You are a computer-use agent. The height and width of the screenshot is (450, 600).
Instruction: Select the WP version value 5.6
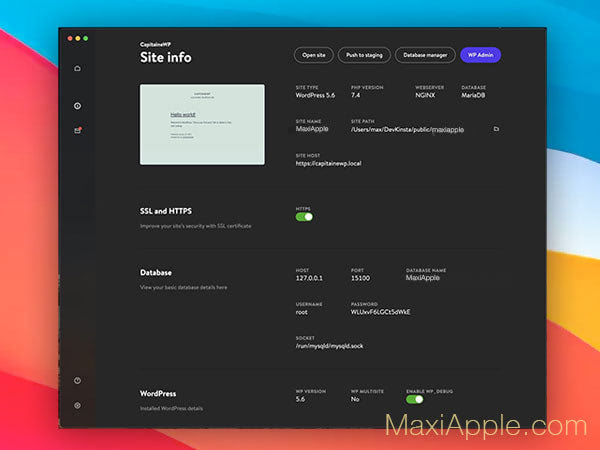[300, 399]
